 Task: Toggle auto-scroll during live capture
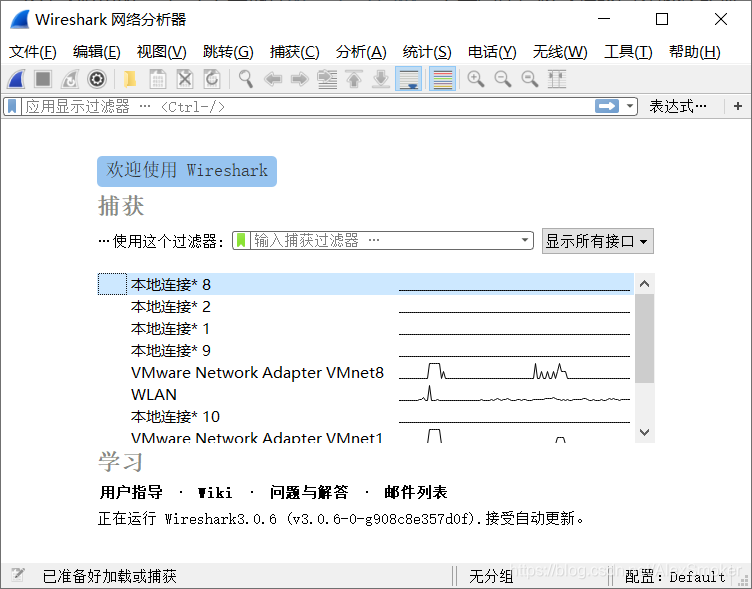coord(409,79)
